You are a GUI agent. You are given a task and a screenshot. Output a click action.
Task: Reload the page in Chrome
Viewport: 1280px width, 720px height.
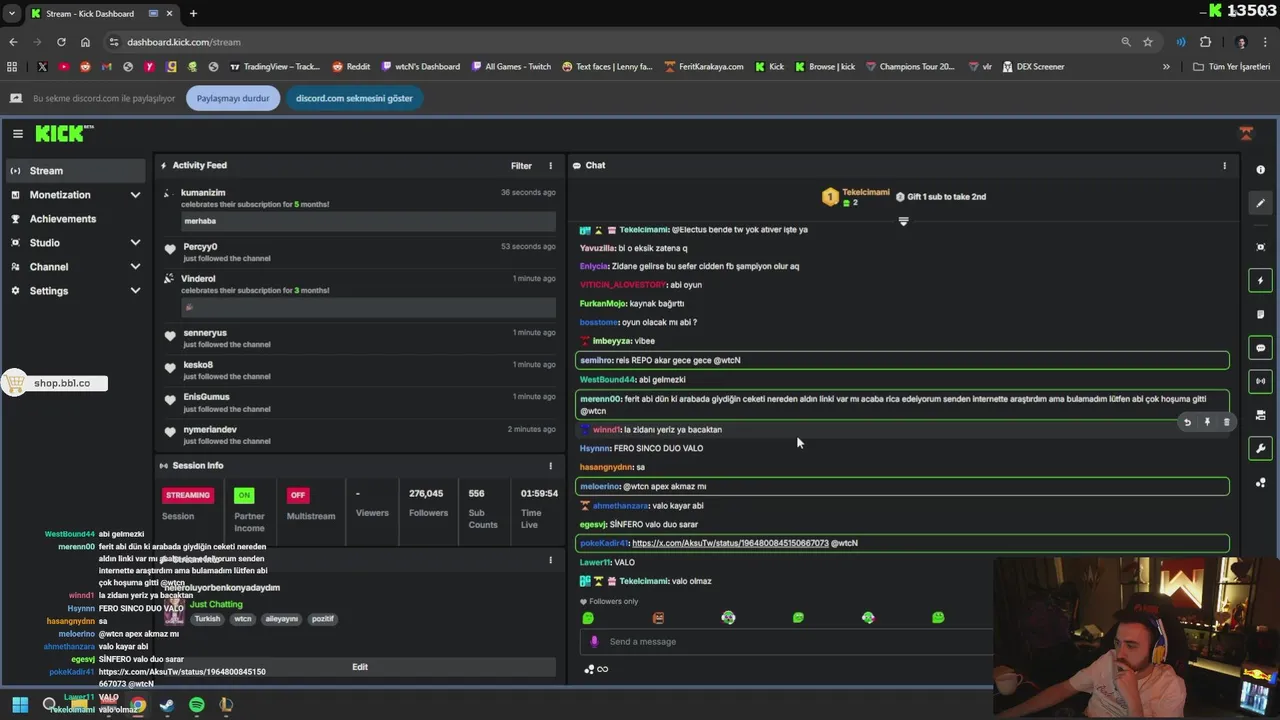click(x=61, y=42)
